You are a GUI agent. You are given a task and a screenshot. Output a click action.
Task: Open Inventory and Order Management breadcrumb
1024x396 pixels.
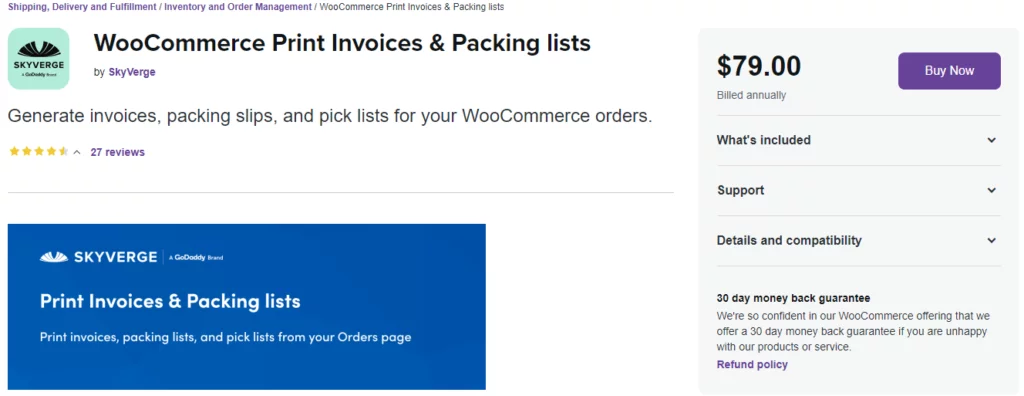238,7
